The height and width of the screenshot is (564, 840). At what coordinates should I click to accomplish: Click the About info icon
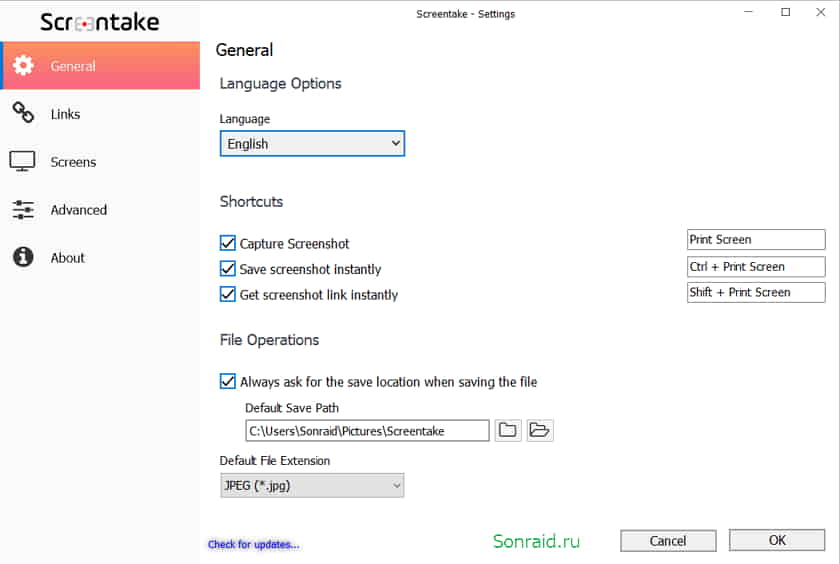(x=23, y=257)
